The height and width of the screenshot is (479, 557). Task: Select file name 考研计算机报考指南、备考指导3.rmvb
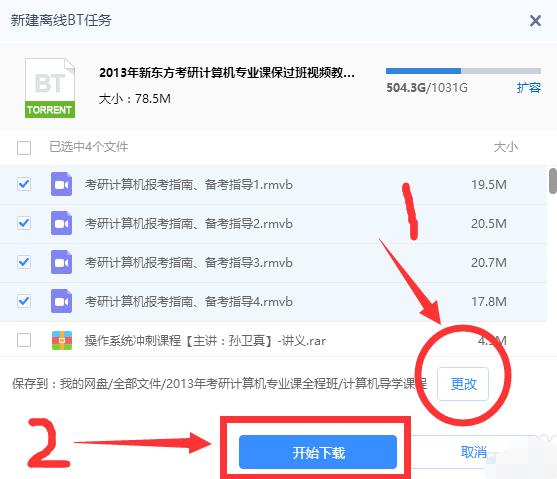189,263
